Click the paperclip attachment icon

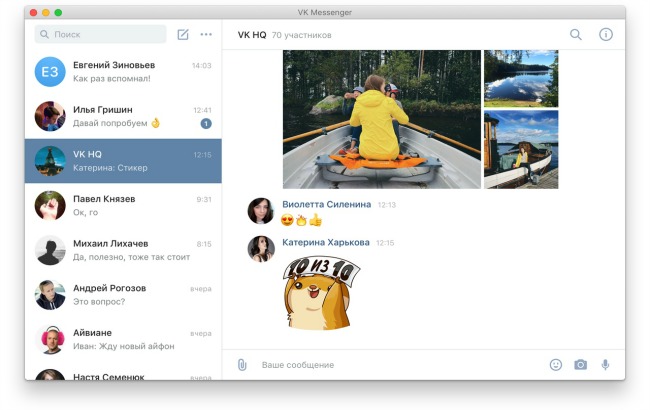click(241, 365)
